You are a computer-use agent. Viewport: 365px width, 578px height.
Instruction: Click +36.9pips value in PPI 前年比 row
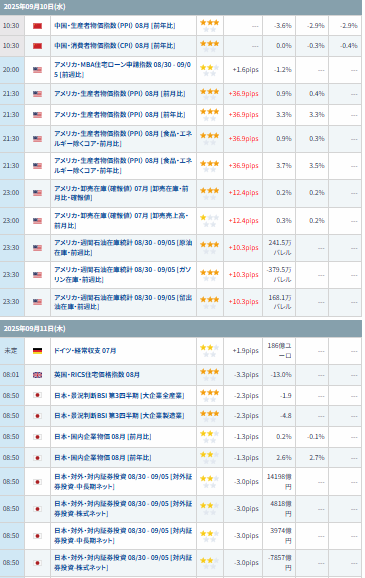pyautogui.click(x=243, y=115)
